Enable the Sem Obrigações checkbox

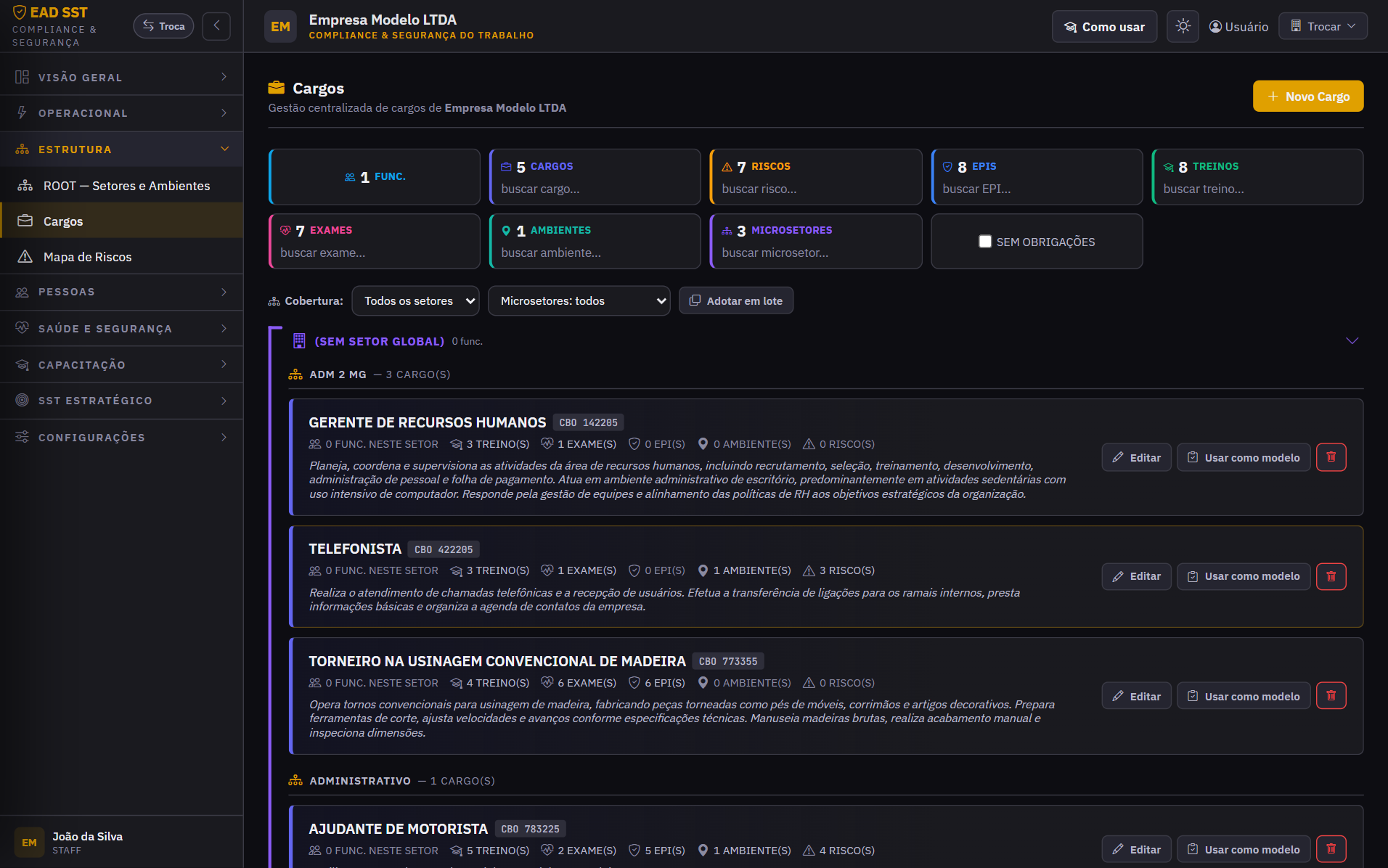point(985,242)
